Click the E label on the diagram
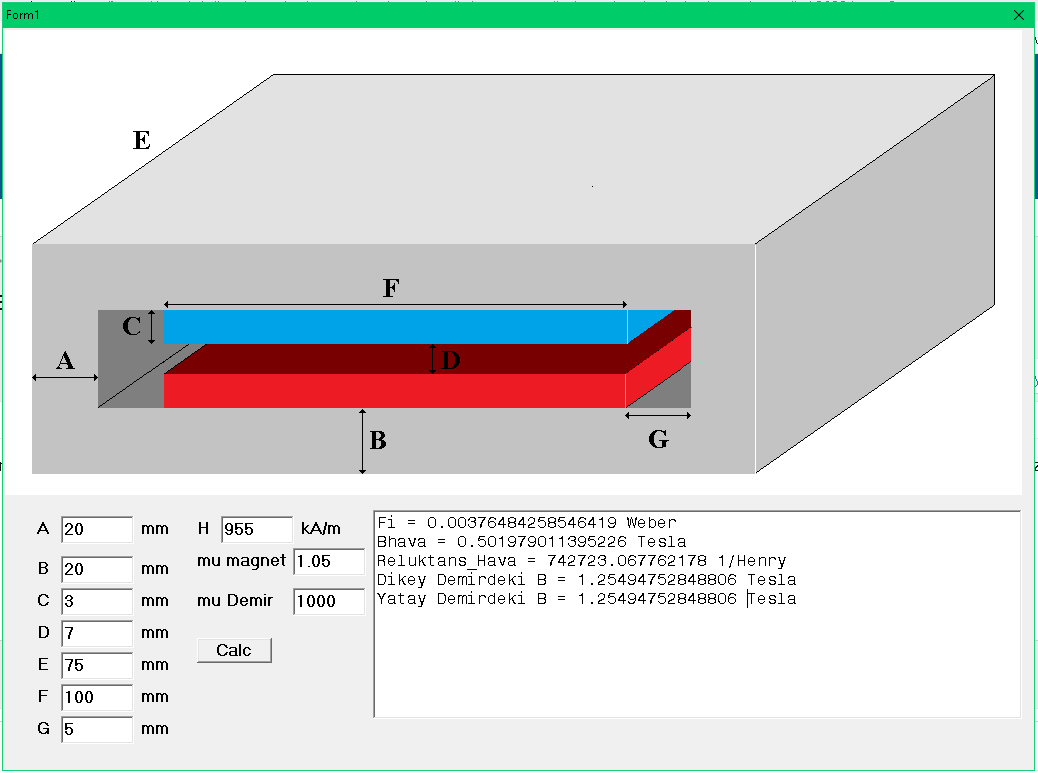 pos(142,141)
